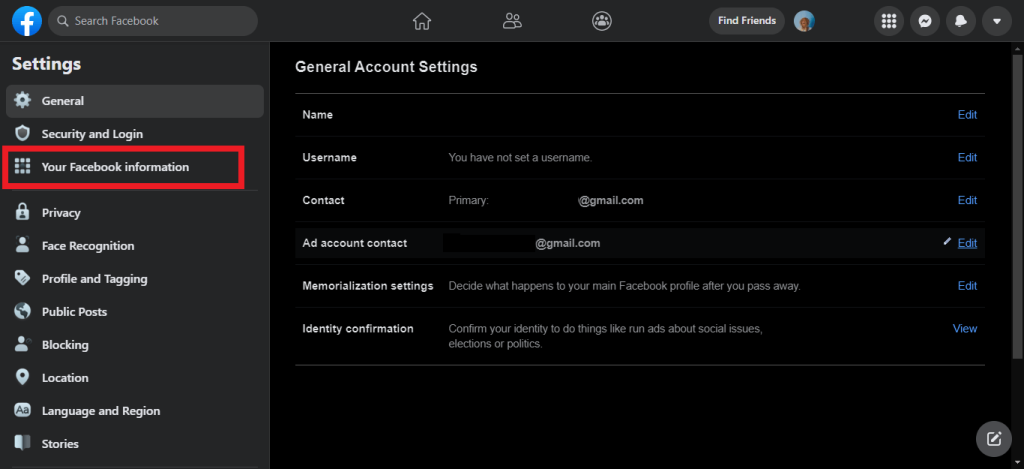Viewport: 1024px width, 469px height.
Task: Click the General Account Settings heading
Action: (x=386, y=67)
